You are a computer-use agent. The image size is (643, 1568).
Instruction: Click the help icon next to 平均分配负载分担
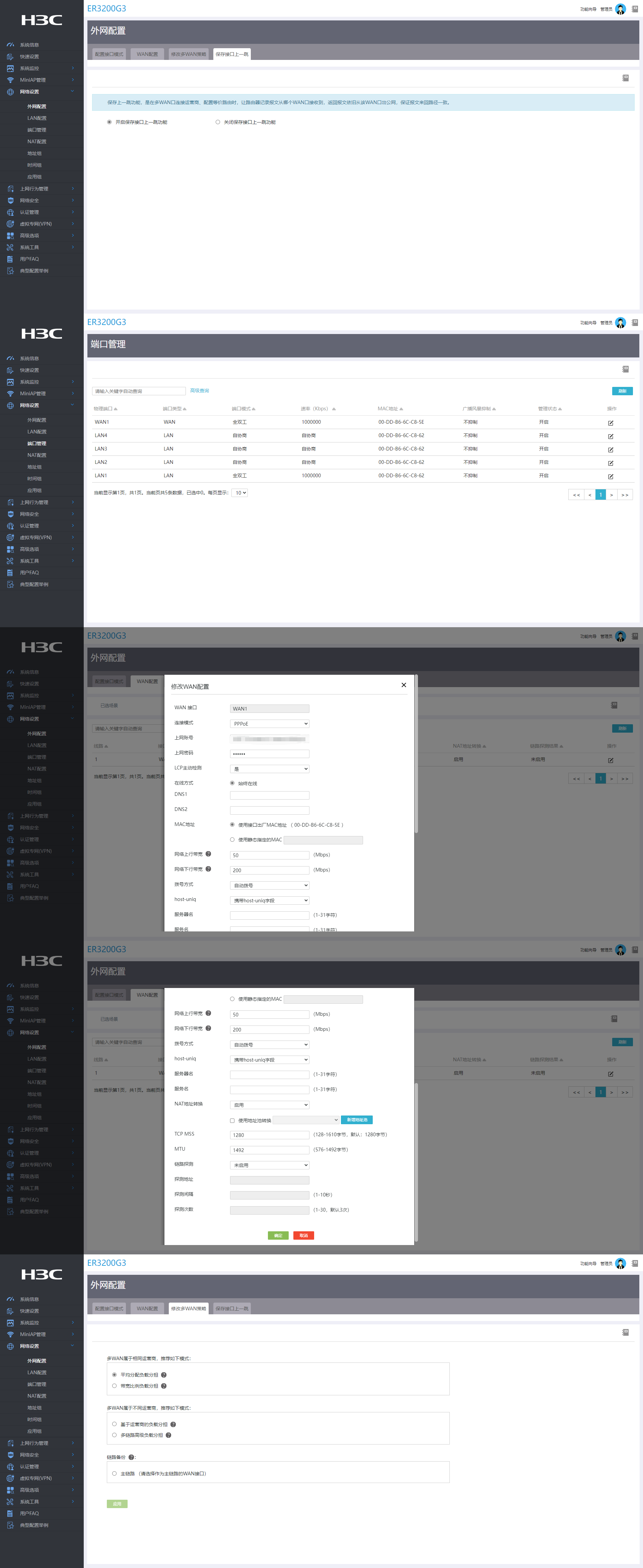pyautogui.click(x=164, y=1375)
